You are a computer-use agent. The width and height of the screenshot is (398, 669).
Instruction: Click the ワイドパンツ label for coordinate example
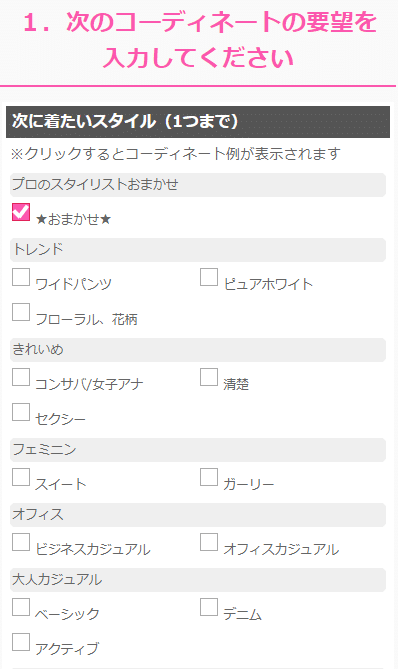[73, 284]
